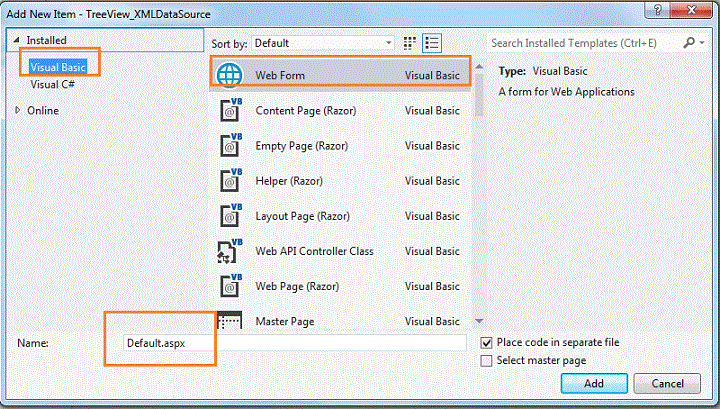Select the Helper (Razor) template name
This screenshot has width=720, height=409.
pos(289,181)
